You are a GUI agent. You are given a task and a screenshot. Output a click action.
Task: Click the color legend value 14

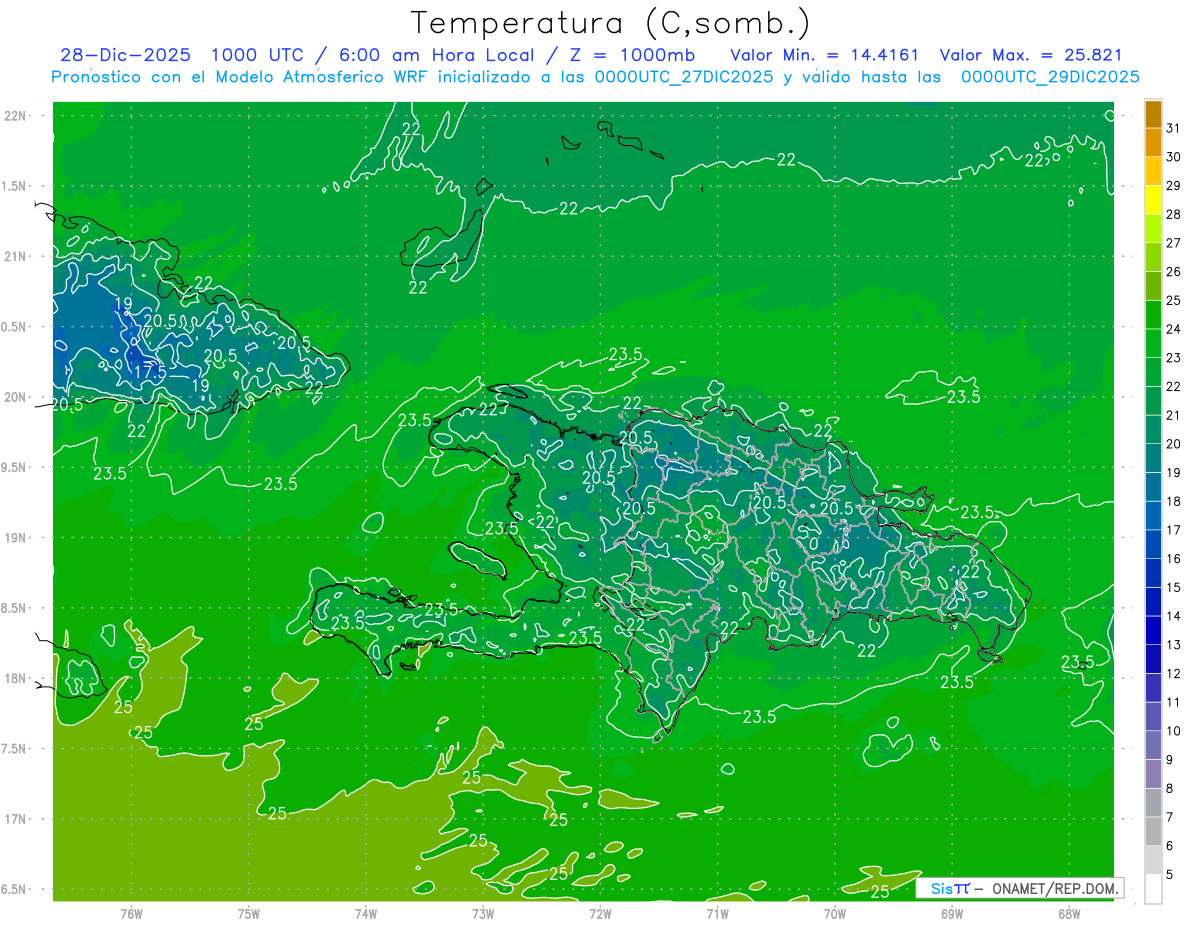[1174, 616]
